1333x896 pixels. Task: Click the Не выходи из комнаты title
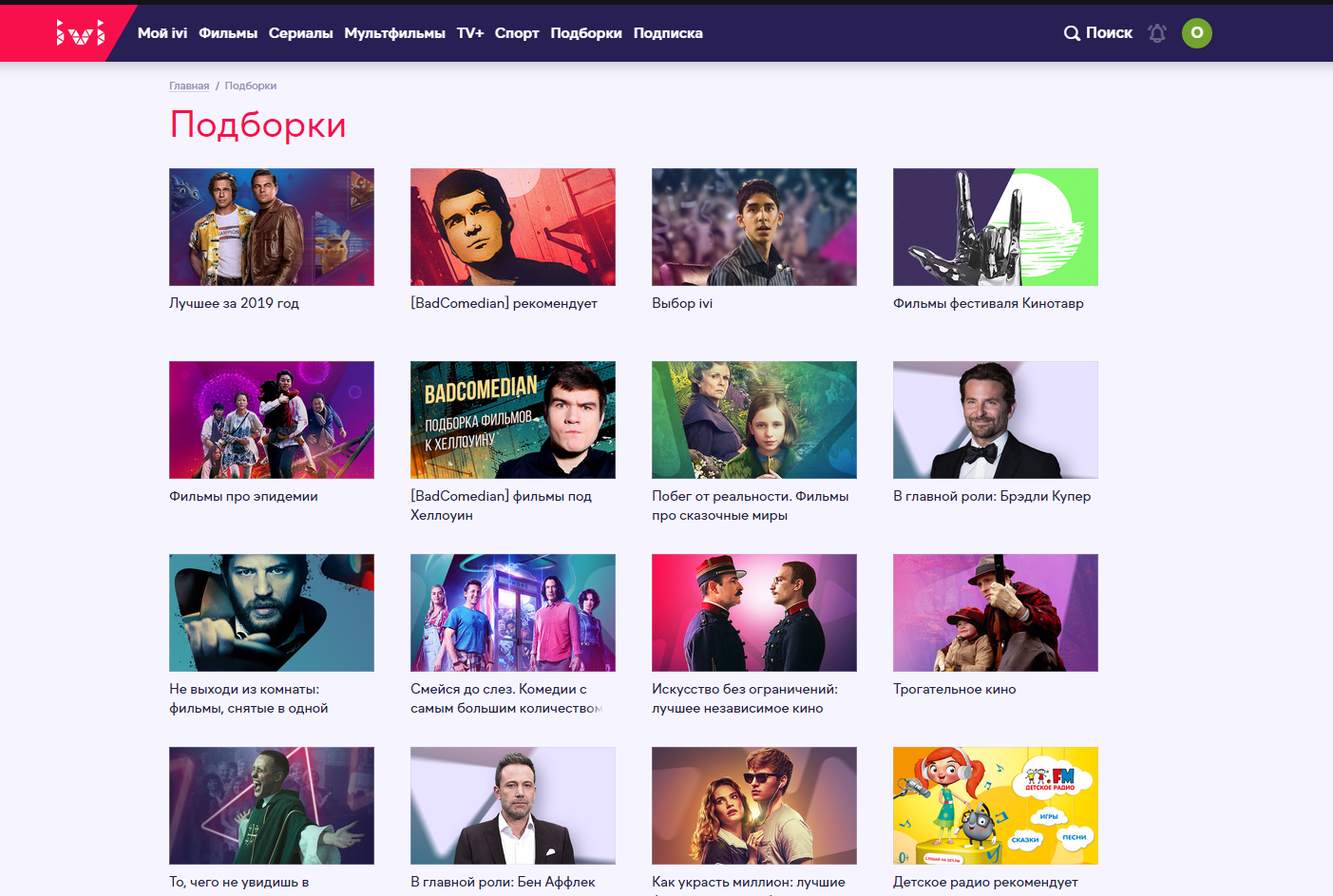coord(249,698)
